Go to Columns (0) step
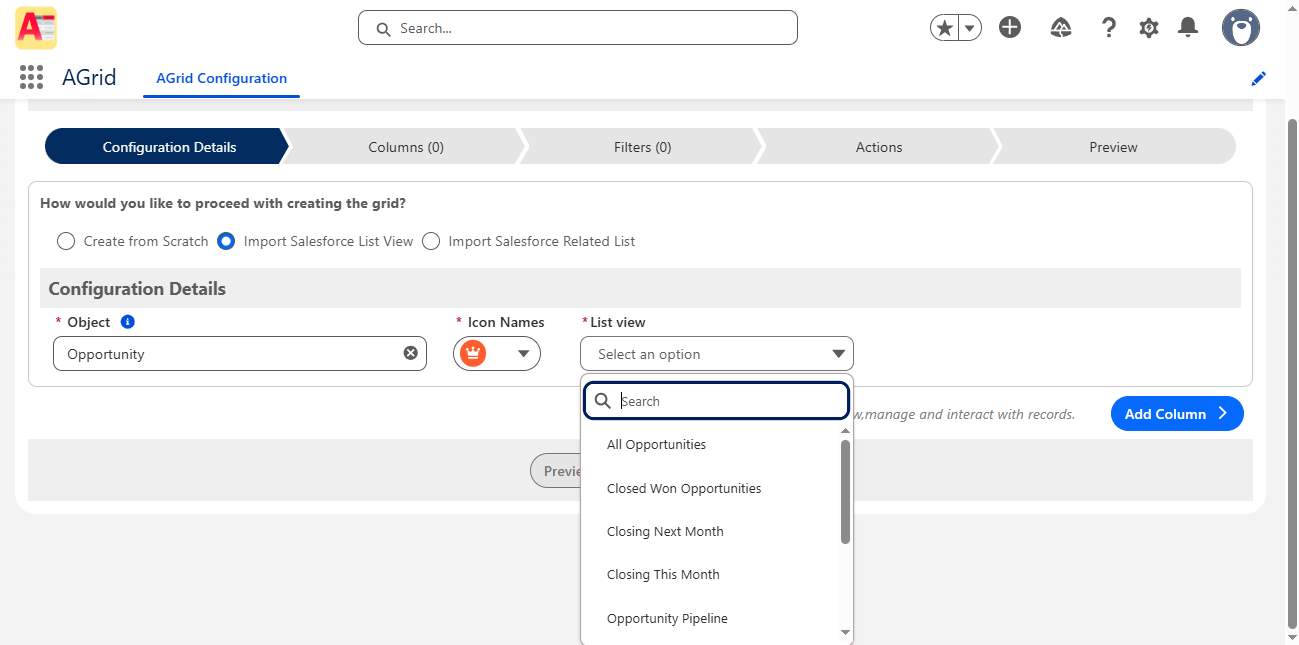This screenshot has width=1299, height=645. (x=405, y=147)
